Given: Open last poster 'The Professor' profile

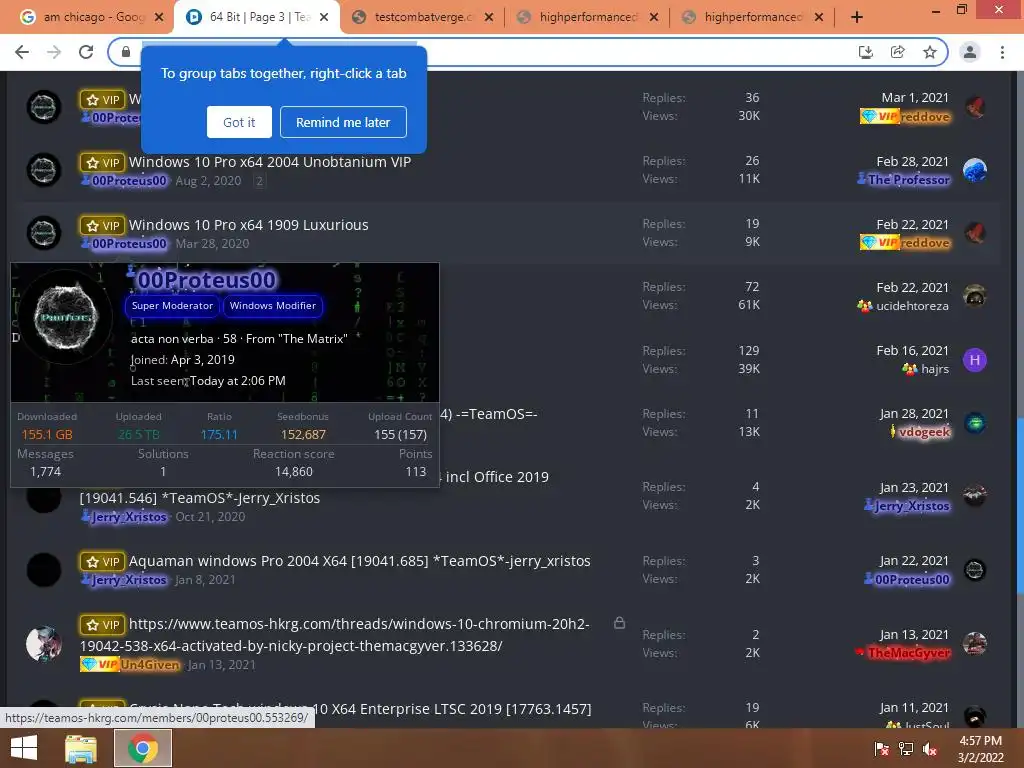Looking at the screenshot, I should click(908, 180).
